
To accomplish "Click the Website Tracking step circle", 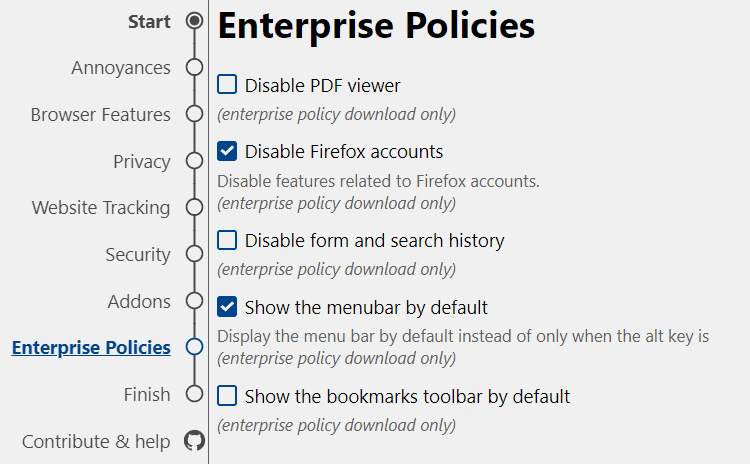I will pos(195,208).
